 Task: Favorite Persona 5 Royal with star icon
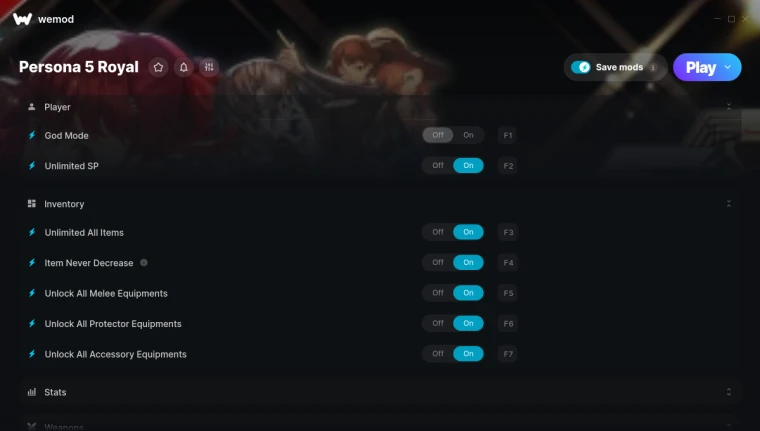pos(158,67)
